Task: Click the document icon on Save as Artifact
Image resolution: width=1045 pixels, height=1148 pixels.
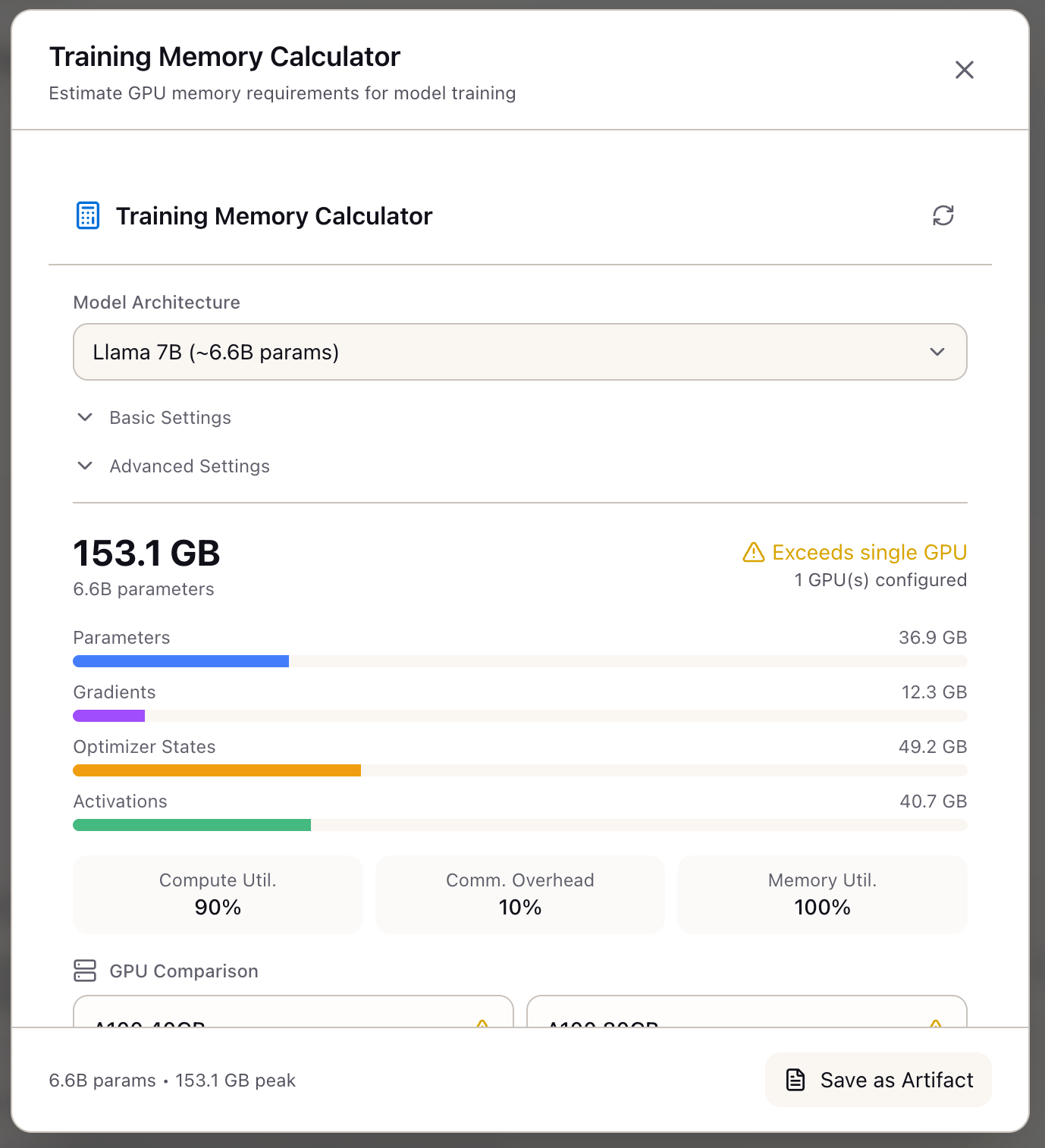Action: coord(796,1080)
